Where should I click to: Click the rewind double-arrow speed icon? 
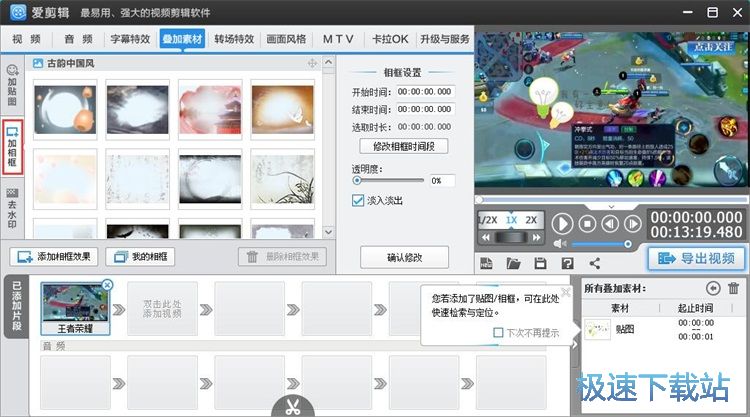tap(486, 237)
